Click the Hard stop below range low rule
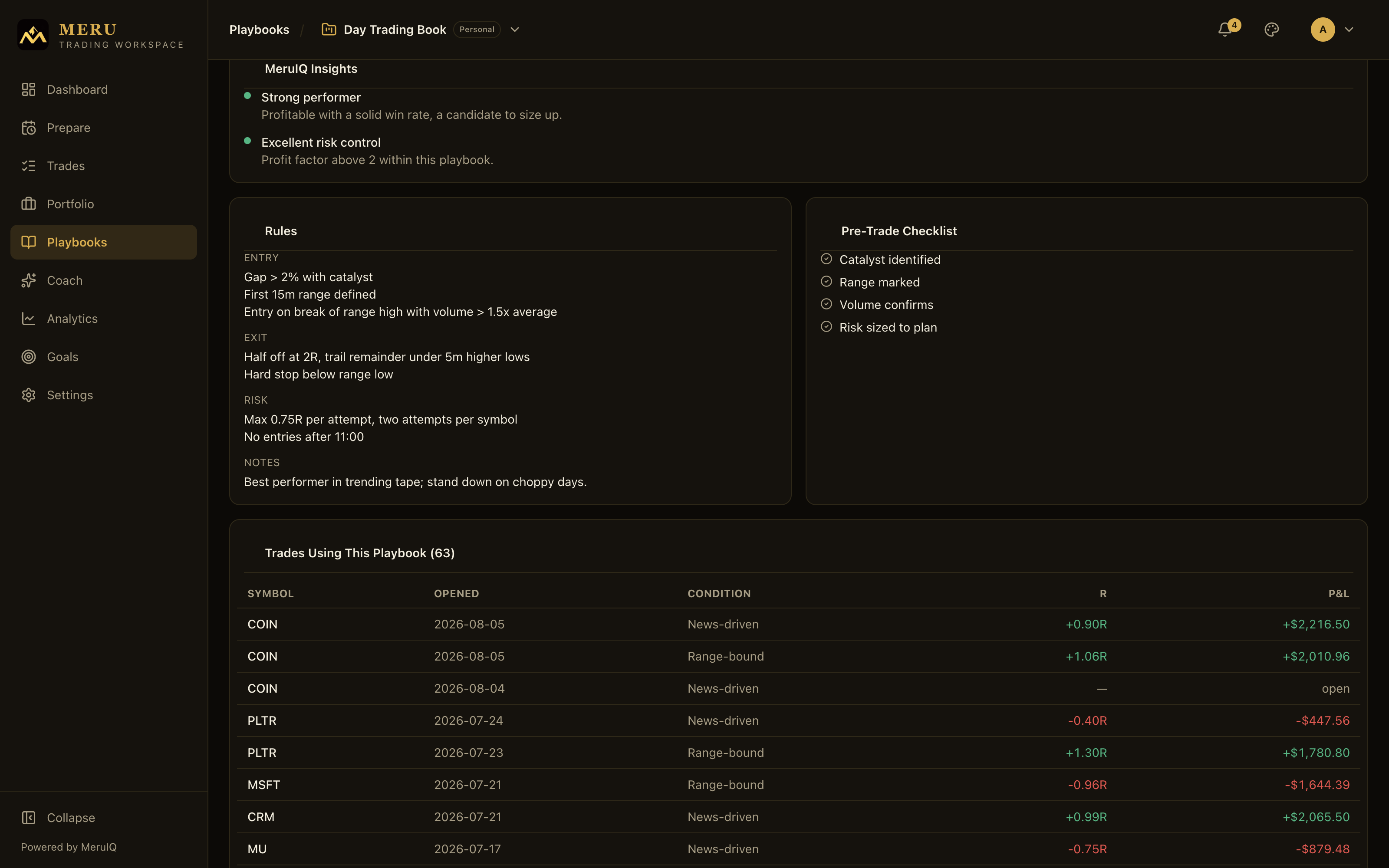The height and width of the screenshot is (868, 1389). 319,374
